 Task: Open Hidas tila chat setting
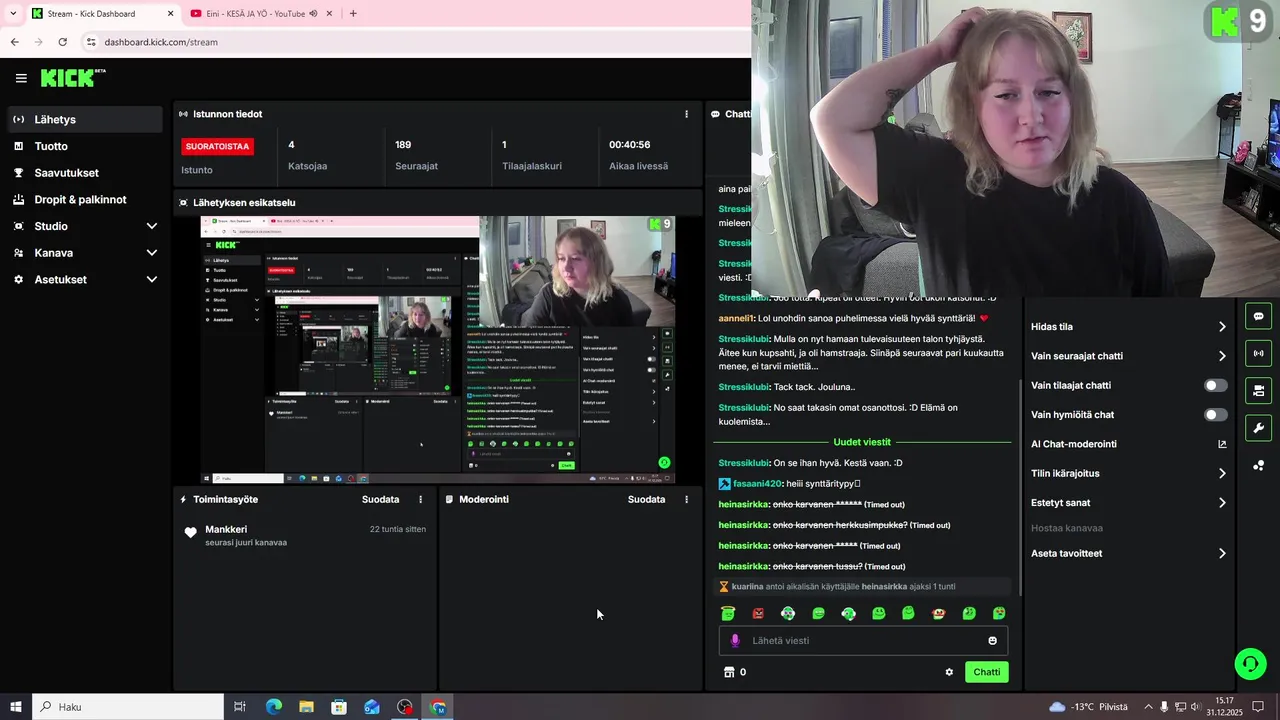click(1129, 327)
